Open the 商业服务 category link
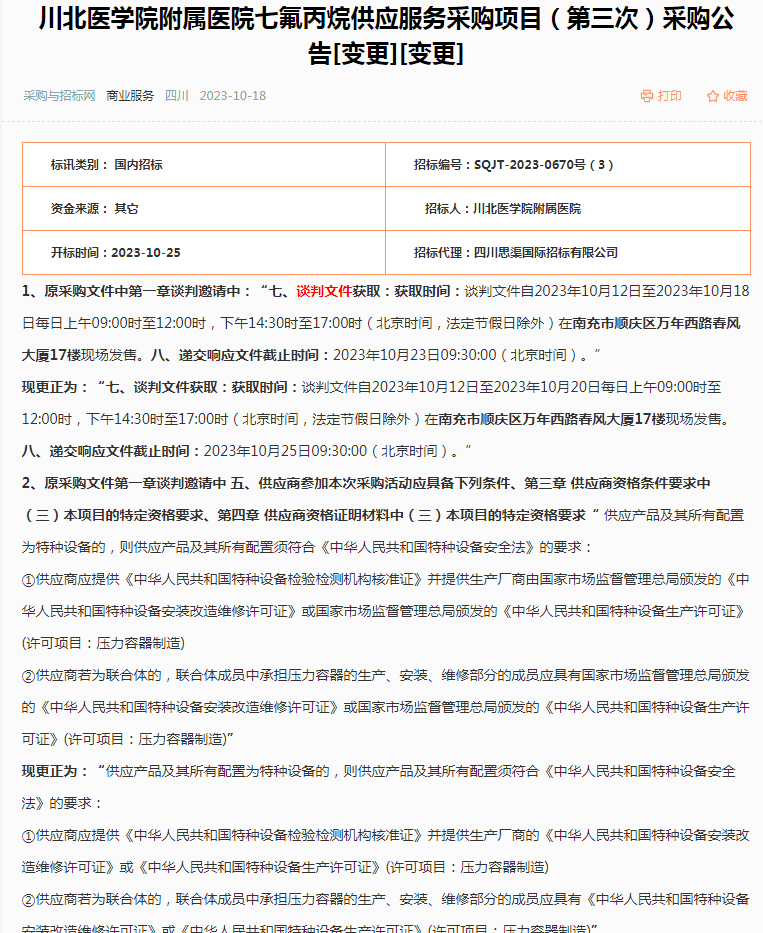Viewport: 763px width, 933px height. [x=130, y=96]
